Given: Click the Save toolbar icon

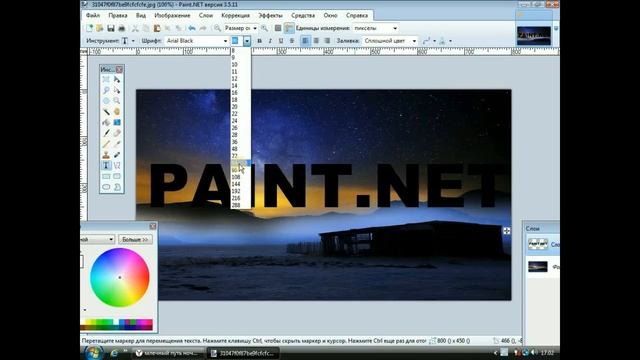Looking at the screenshot, I should (x=111, y=28).
